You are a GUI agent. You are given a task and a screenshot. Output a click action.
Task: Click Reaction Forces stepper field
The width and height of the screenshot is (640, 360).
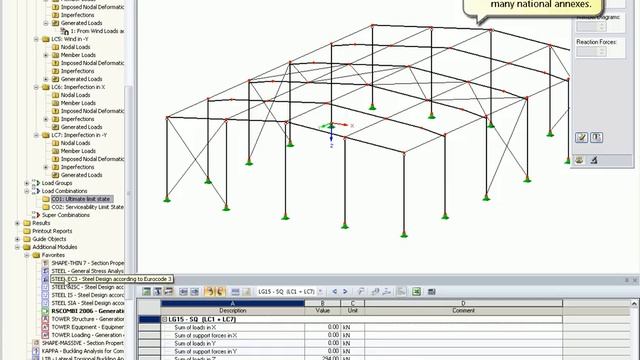591,52
